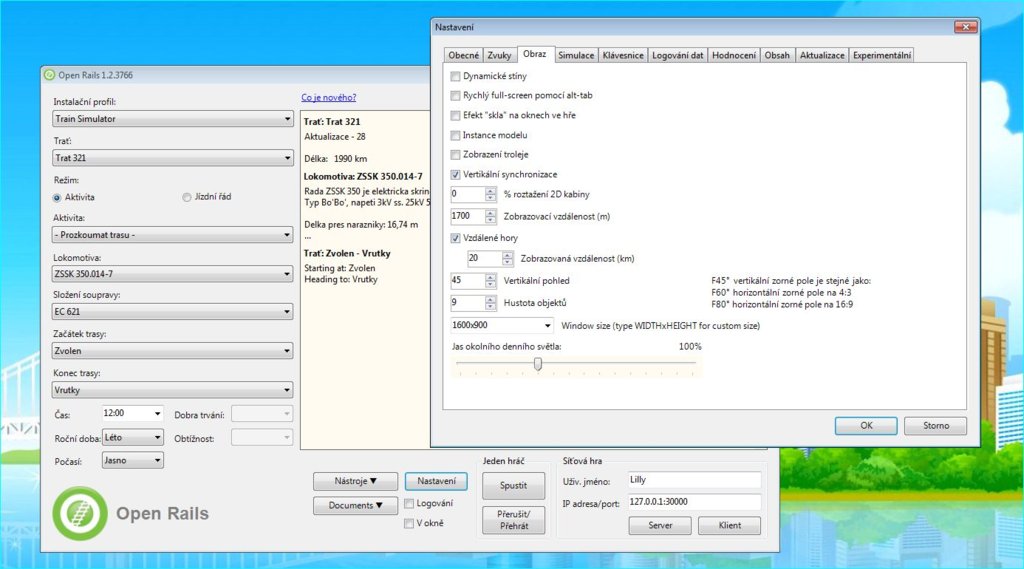
Task: Open Window size dropdown 1600x900
Action: pos(502,325)
